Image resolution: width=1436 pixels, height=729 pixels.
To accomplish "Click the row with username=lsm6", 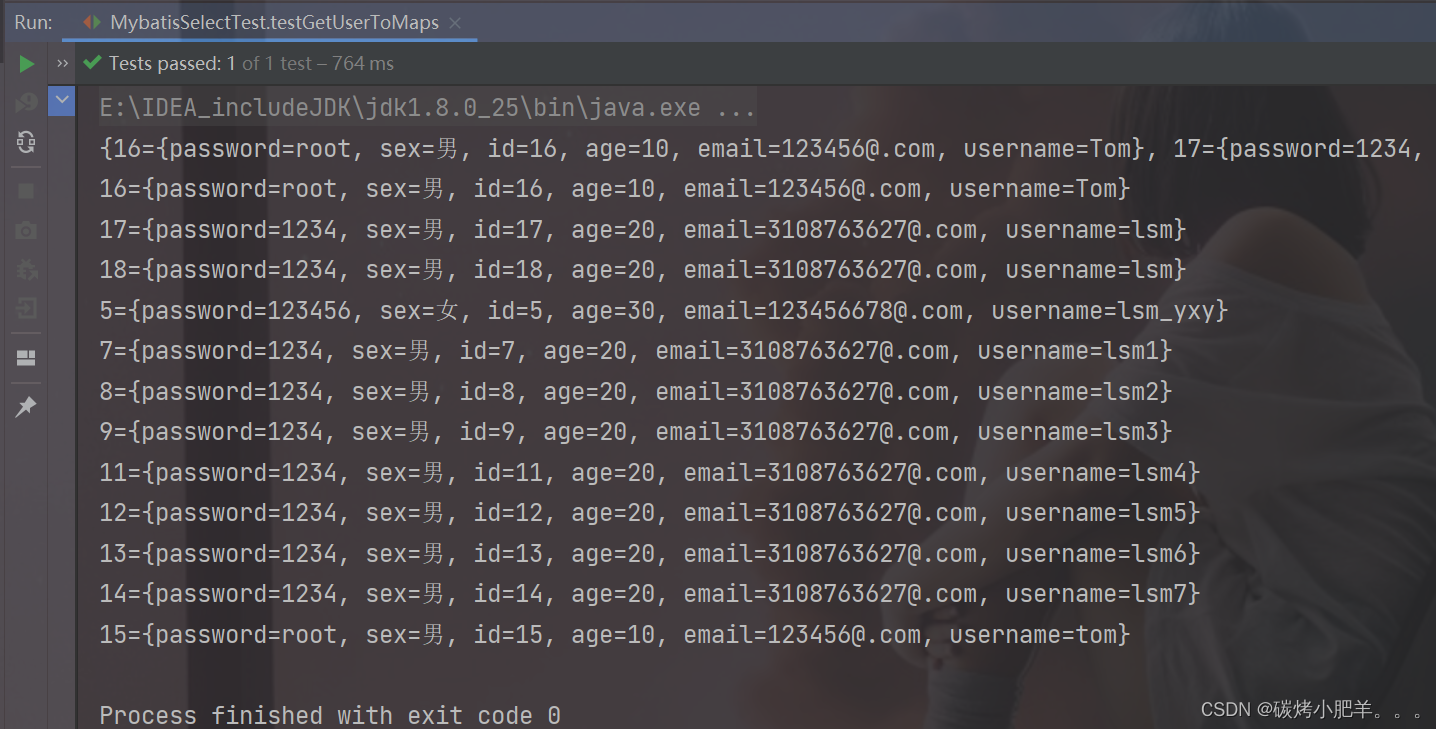I will pos(650,554).
